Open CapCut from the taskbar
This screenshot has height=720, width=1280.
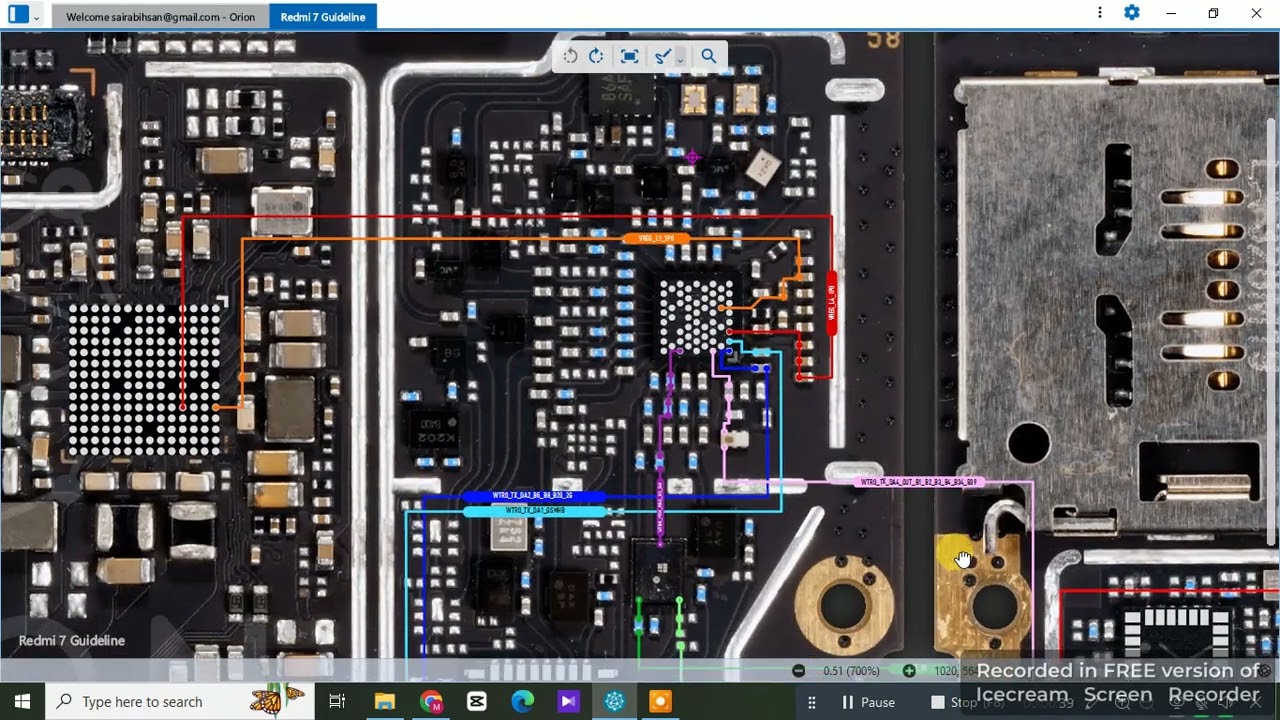click(x=477, y=702)
